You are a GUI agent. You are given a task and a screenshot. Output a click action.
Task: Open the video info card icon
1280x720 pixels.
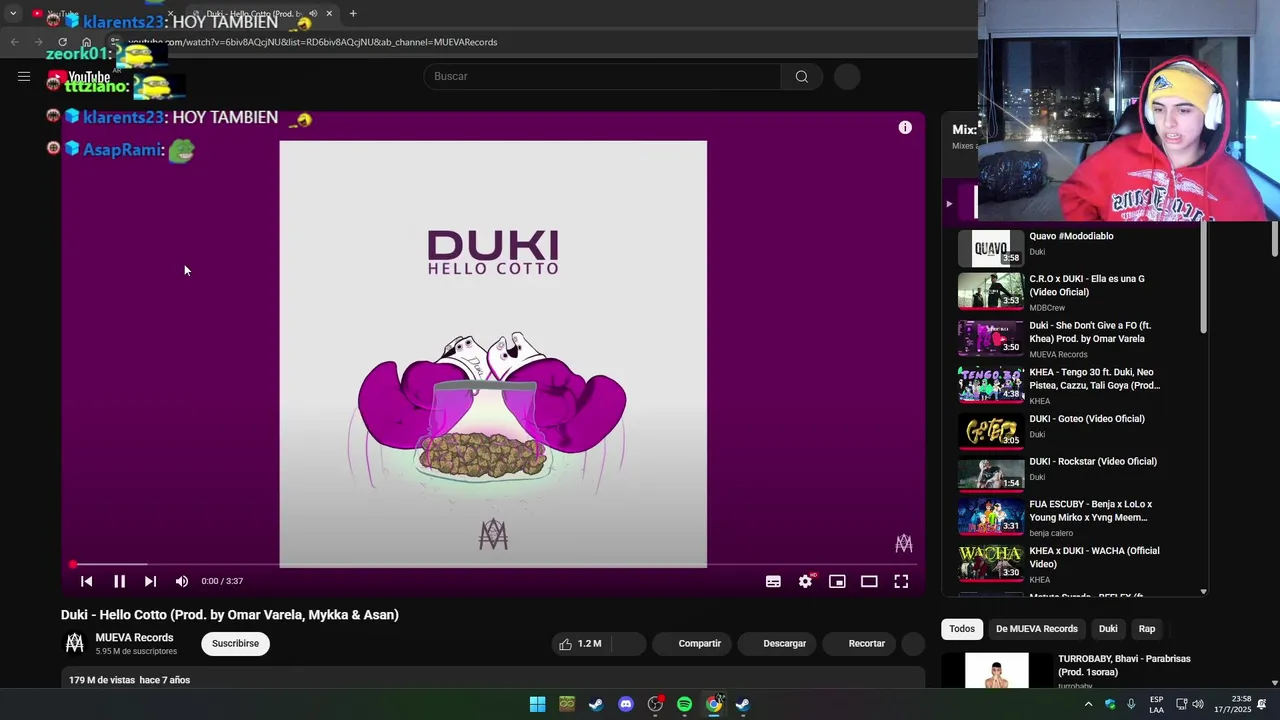pos(905,127)
